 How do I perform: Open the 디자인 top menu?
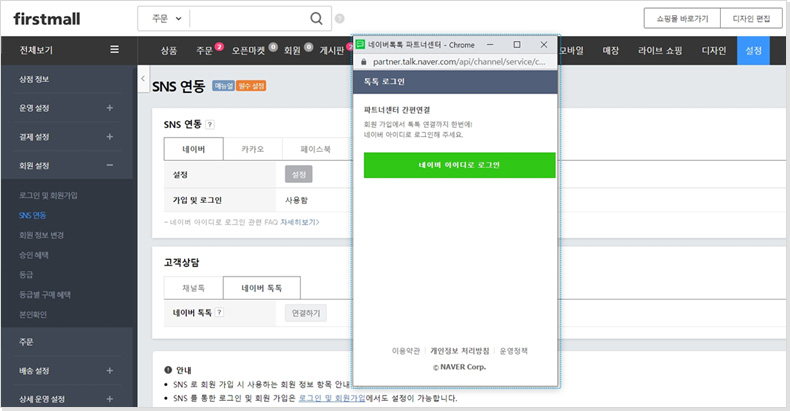(714, 50)
